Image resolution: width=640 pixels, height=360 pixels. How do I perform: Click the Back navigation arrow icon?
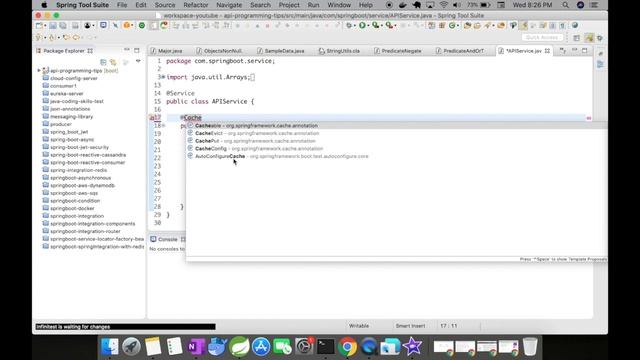click(x=76, y=38)
